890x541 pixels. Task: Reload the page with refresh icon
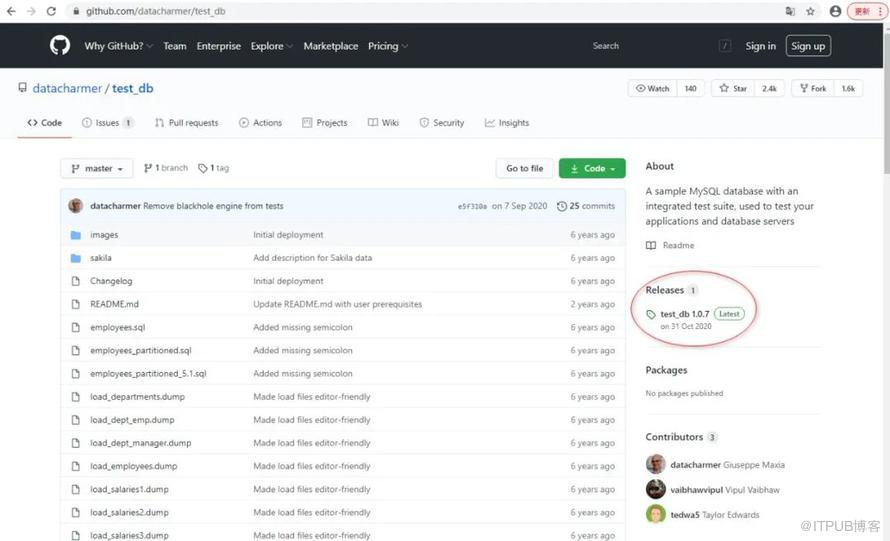coord(51,11)
